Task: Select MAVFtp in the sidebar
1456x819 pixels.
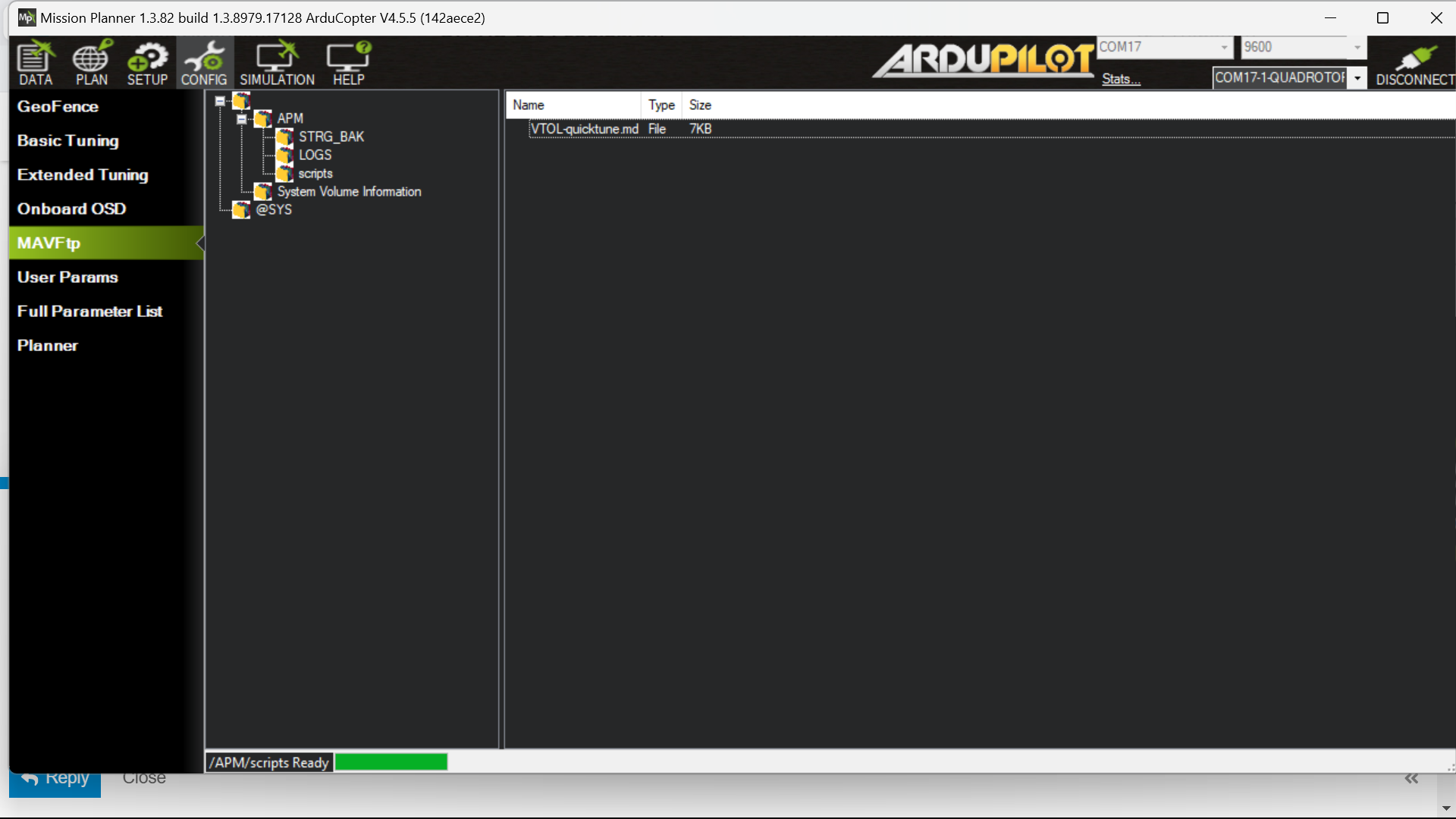Action: click(x=106, y=243)
